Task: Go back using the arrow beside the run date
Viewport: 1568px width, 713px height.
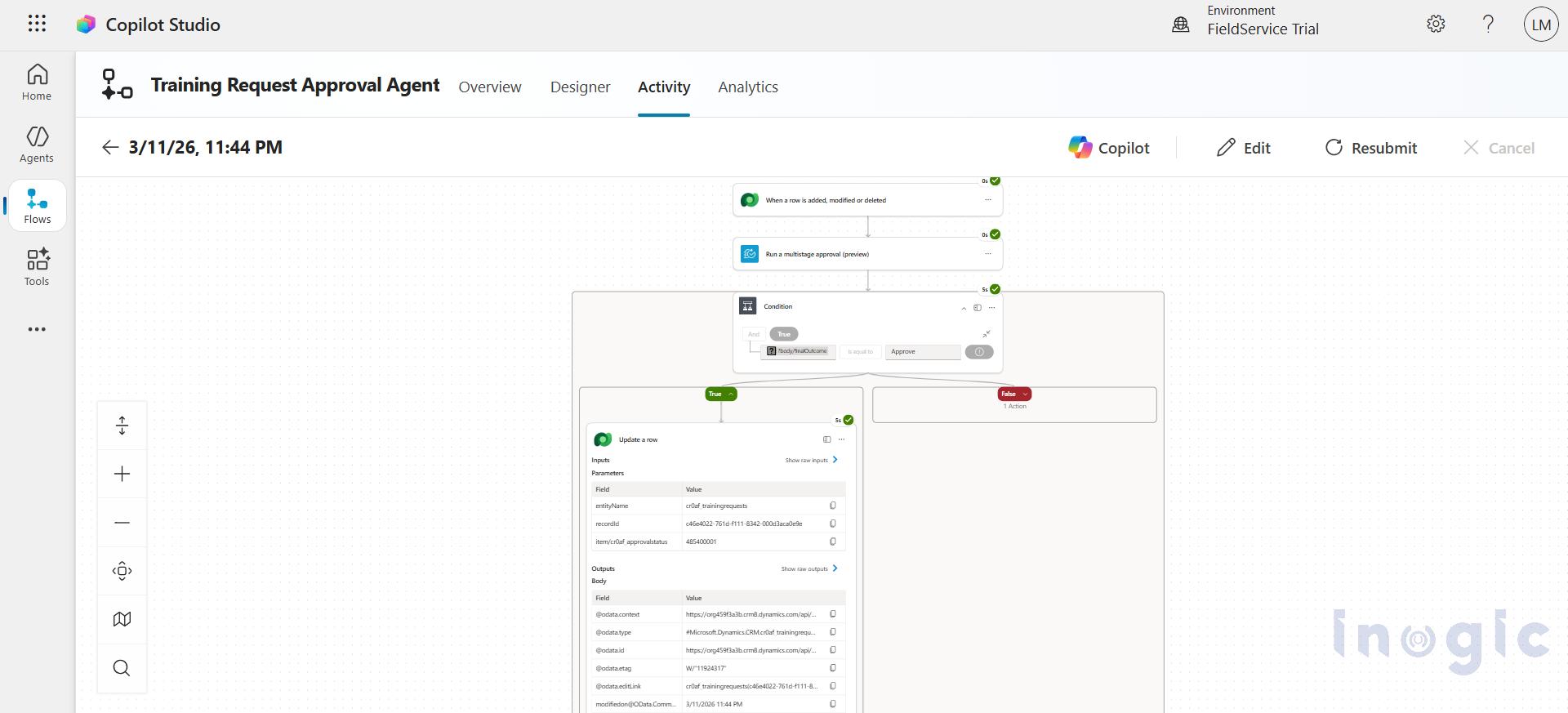Action: coord(110,147)
